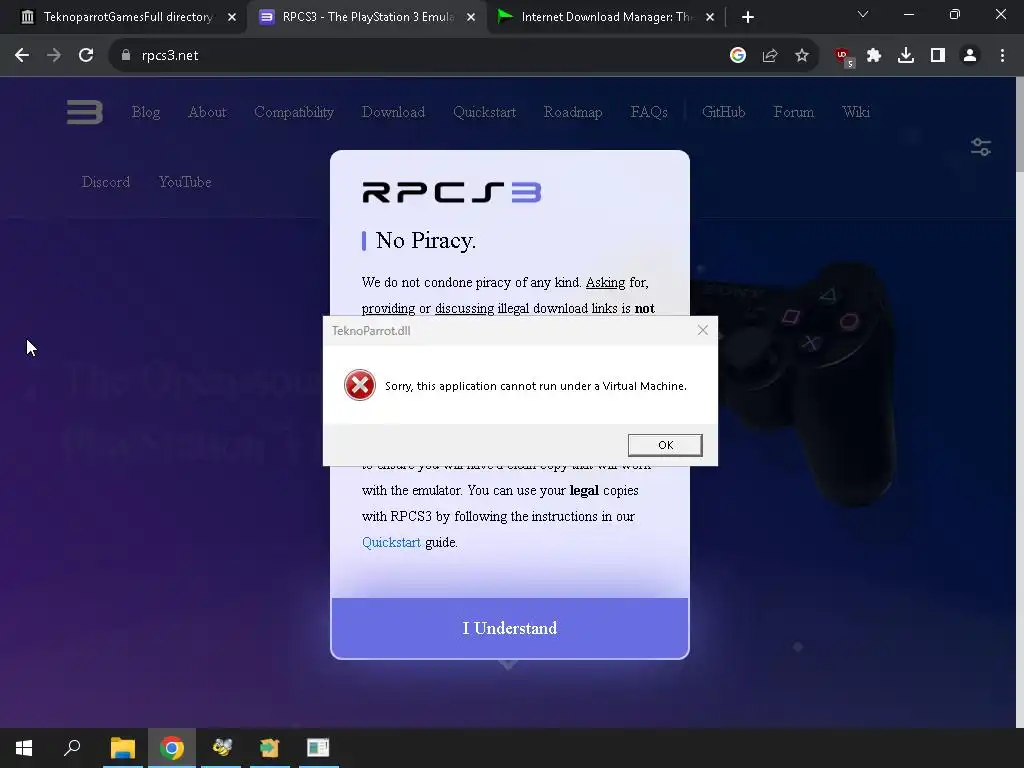Open the Discord nav link
The height and width of the screenshot is (768, 1024).
coord(106,182)
